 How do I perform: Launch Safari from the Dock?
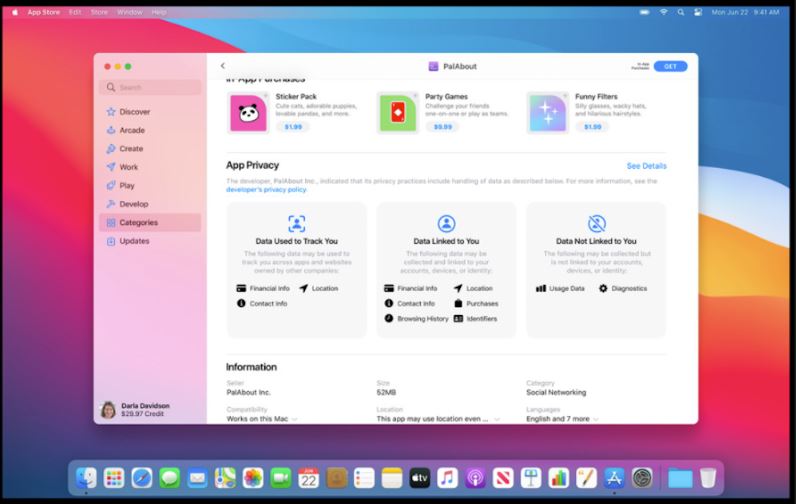click(x=142, y=478)
